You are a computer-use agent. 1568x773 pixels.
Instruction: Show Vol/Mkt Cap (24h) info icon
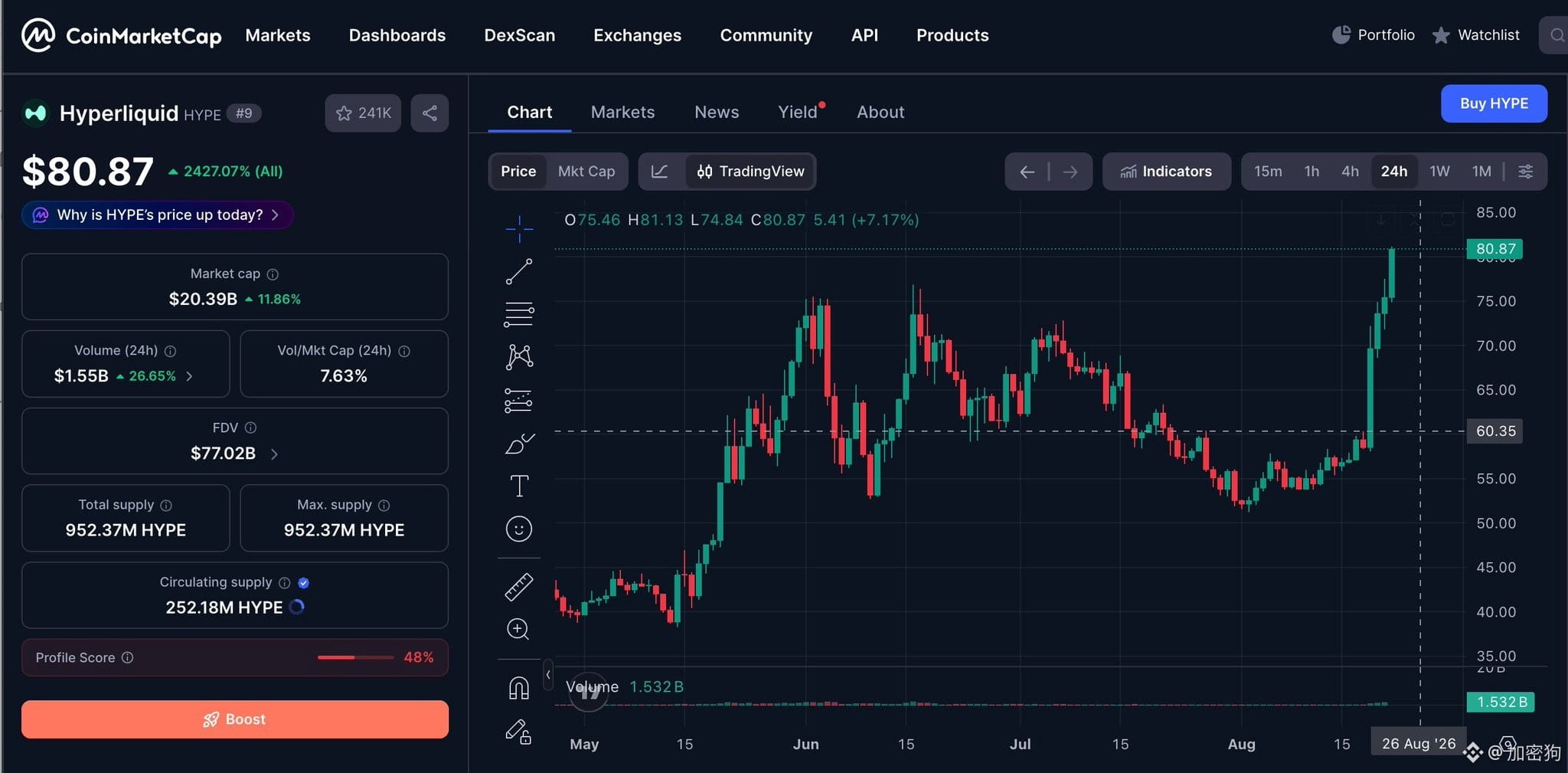pos(404,351)
